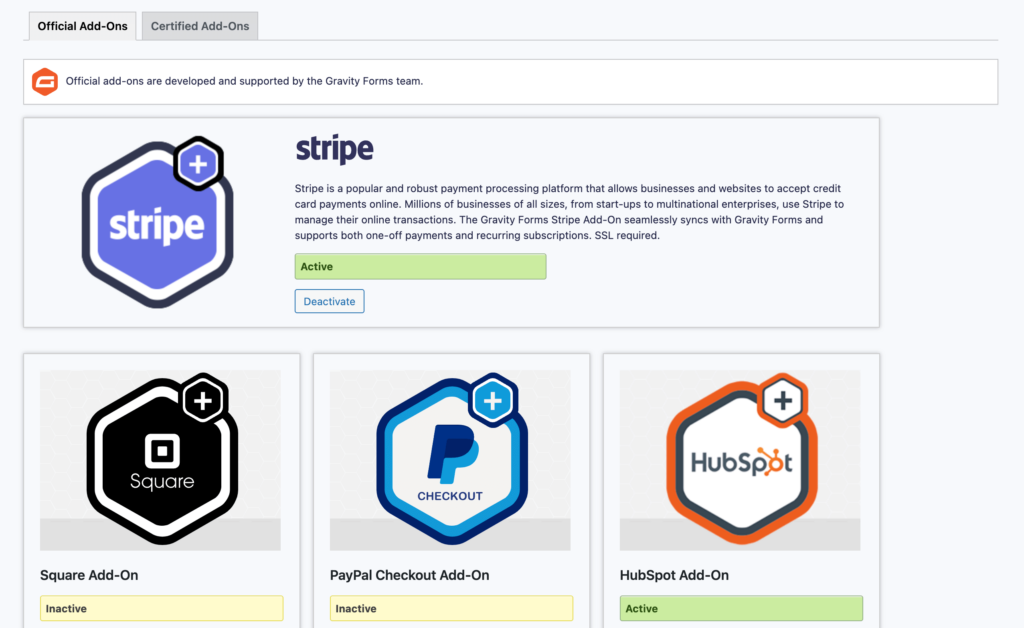Open the Certified Add-Ons tab
The width and height of the screenshot is (1024, 628).
tap(200, 26)
